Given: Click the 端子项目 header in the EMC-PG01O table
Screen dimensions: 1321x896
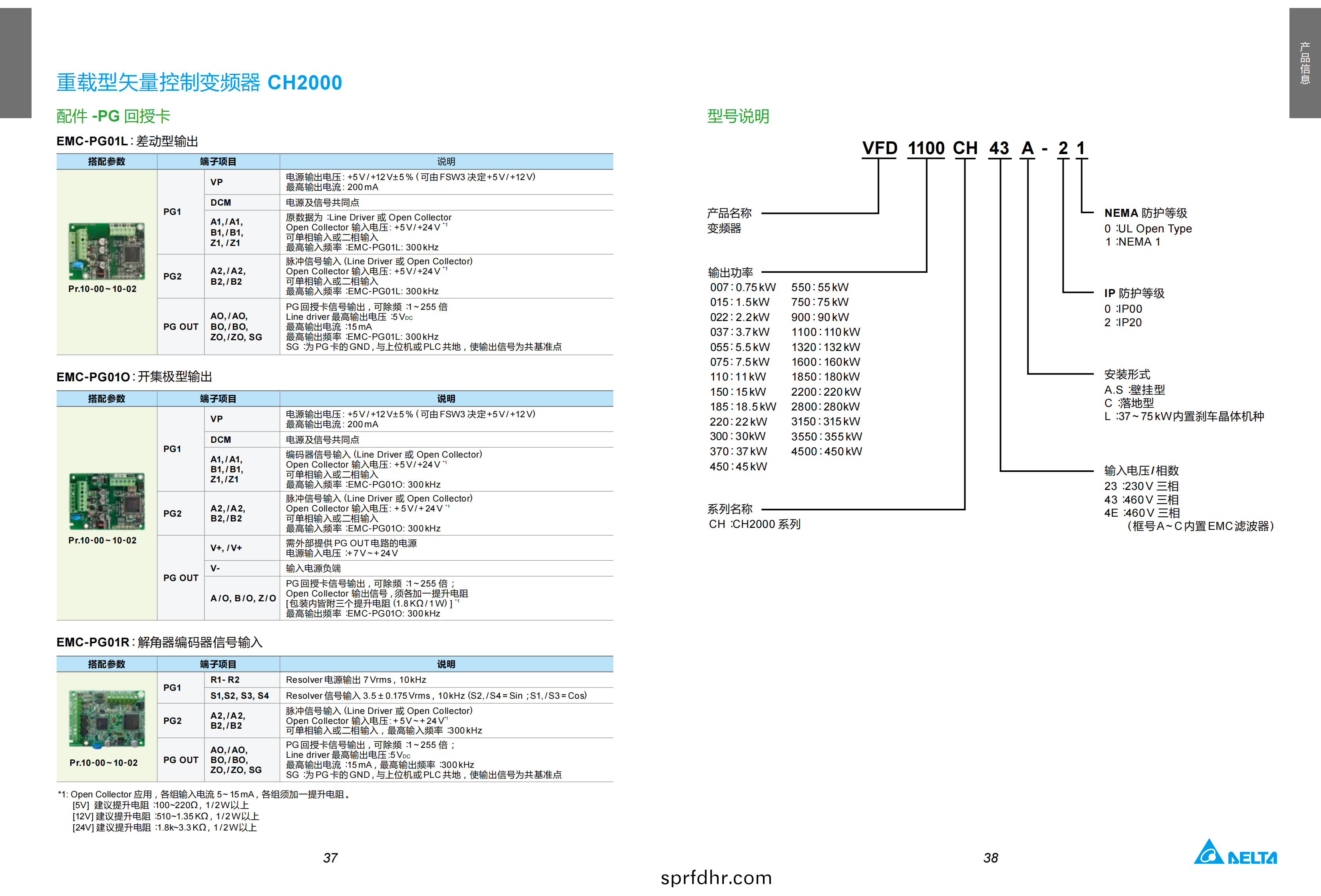Looking at the screenshot, I should (218, 399).
